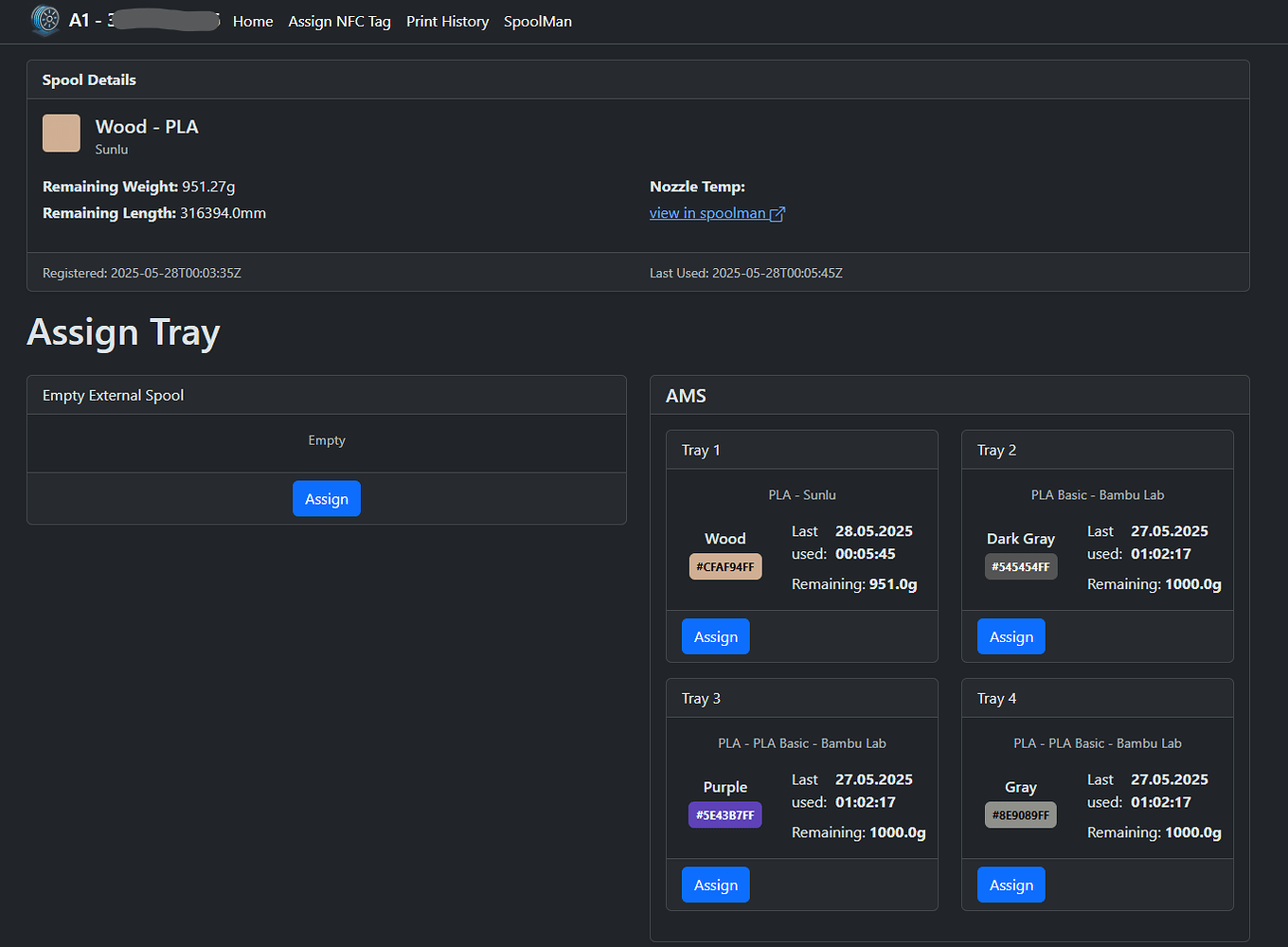Screen dimensions: 1288x947
Task: Click the Purple #5E43B7FF color badge
Action: click(x=724, y=813)
